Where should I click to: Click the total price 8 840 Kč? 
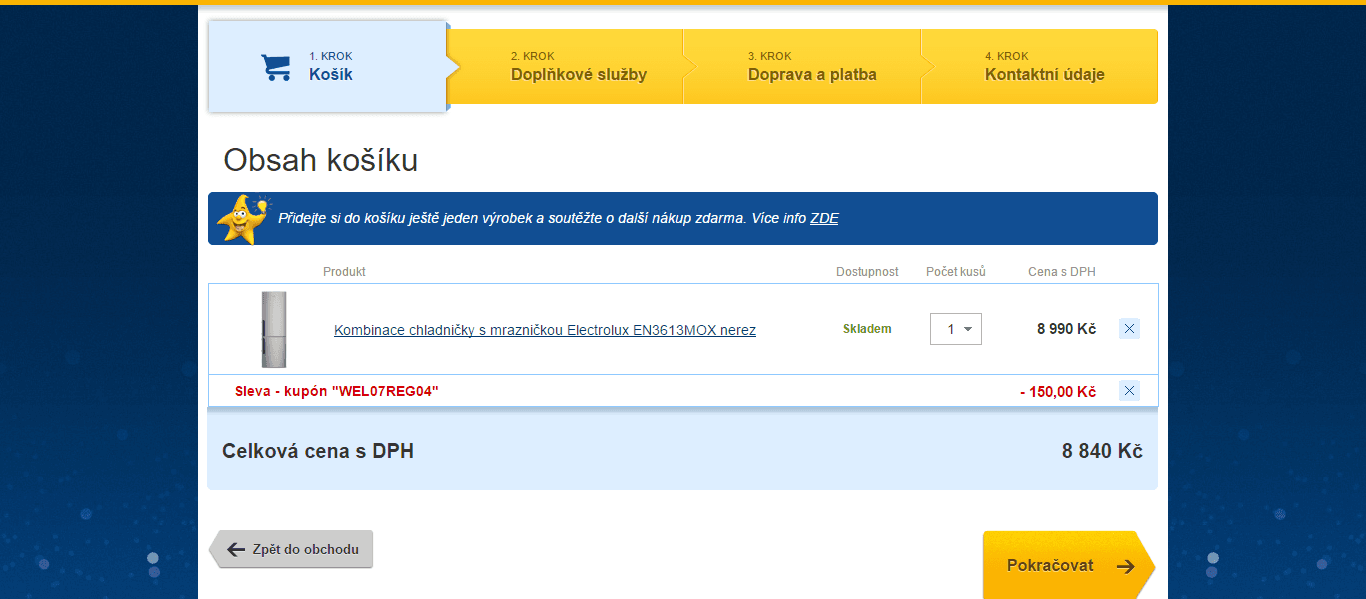click(x=1101, y=452)
